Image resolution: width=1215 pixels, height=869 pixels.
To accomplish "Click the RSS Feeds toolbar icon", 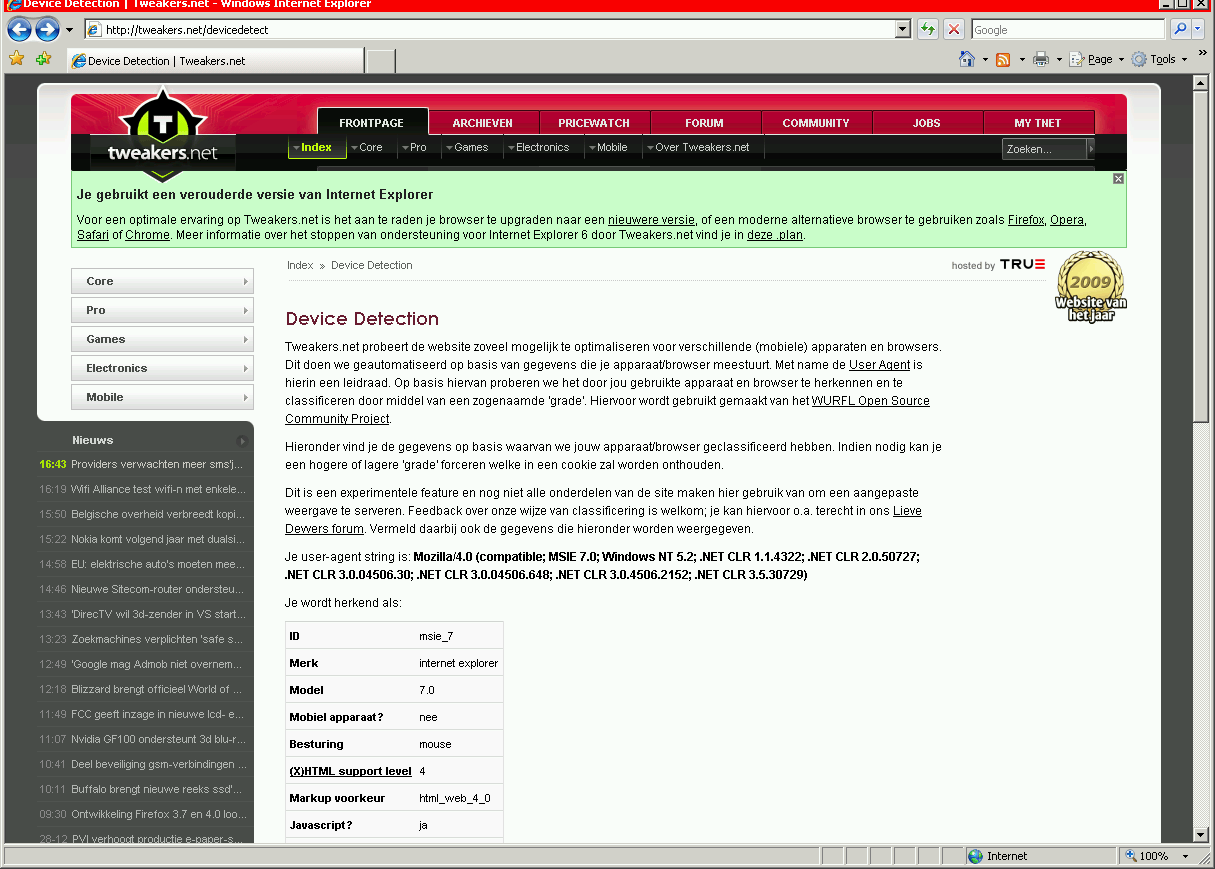I will (1002, 60).
